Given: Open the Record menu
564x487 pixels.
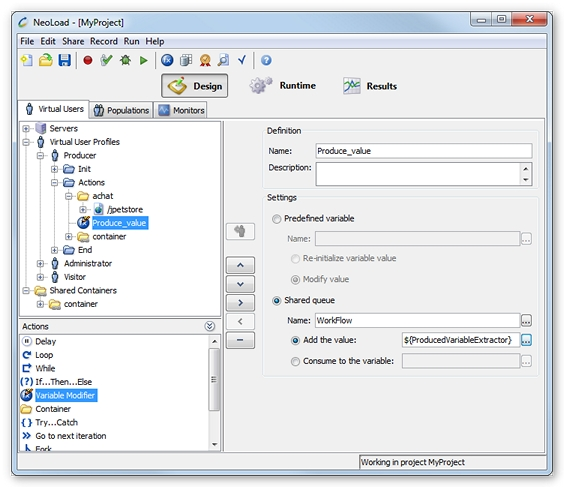Looking at the screenshot, I should (104, 41).
